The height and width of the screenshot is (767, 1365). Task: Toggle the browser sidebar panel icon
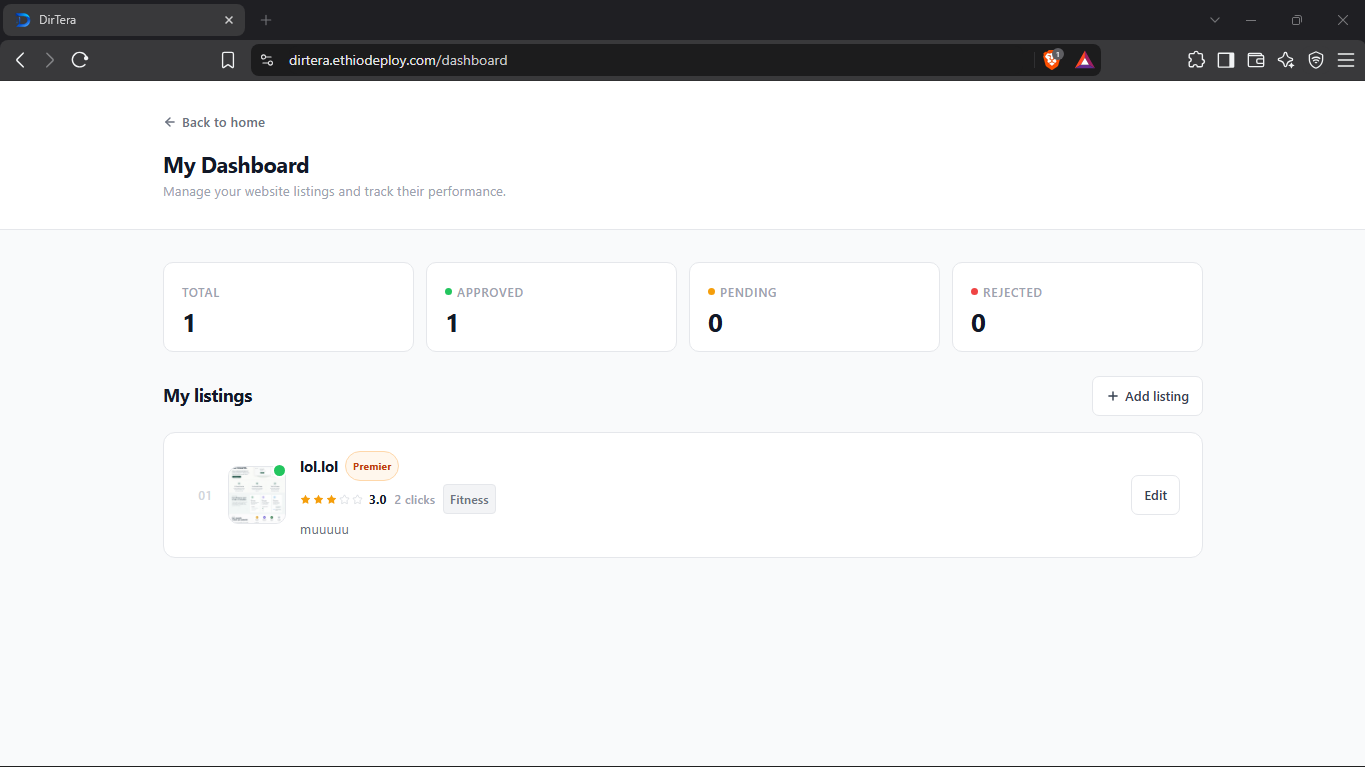tap(1226, 60)
